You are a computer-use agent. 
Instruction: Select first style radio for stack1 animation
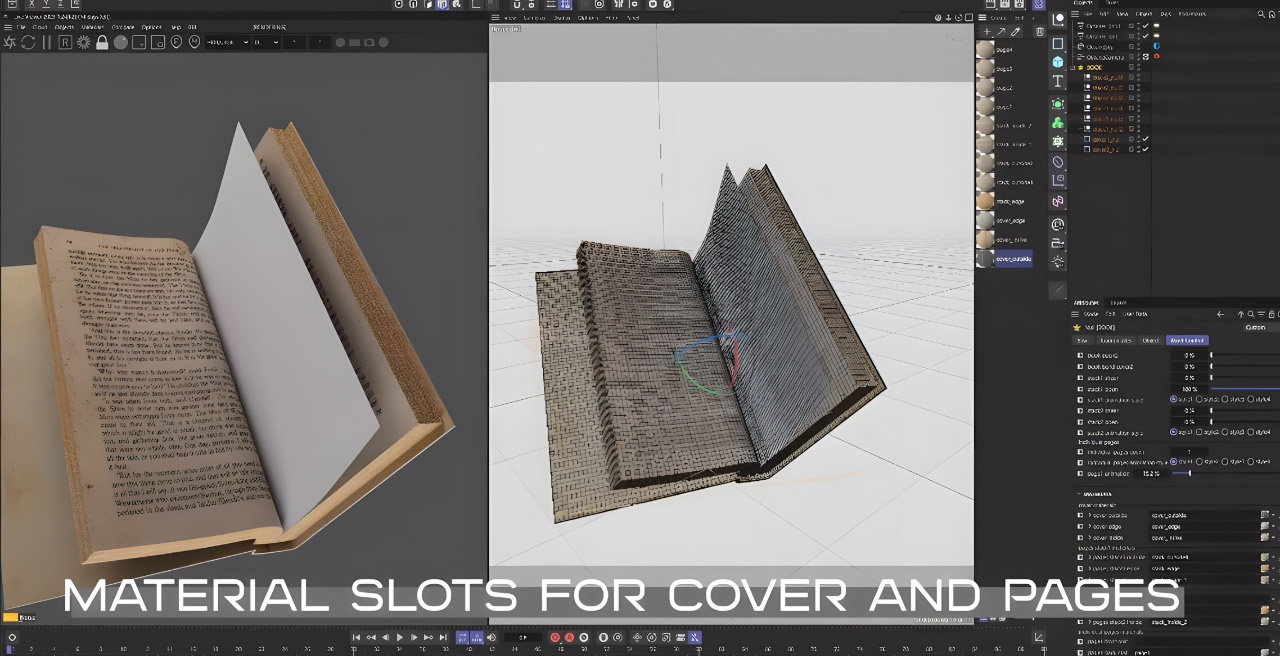pos(1174,399)
